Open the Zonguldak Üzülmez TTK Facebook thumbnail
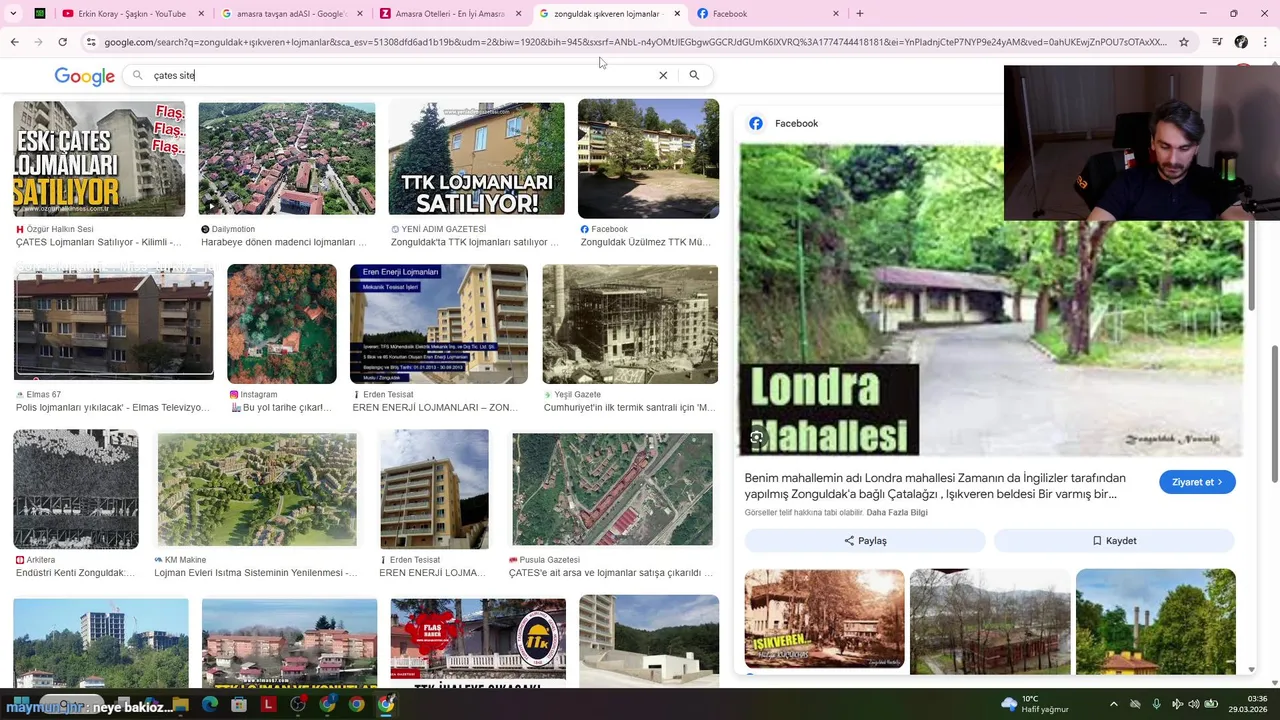Screen dimensions: 1280x720 pyautogui.click(x=648, y=158)
